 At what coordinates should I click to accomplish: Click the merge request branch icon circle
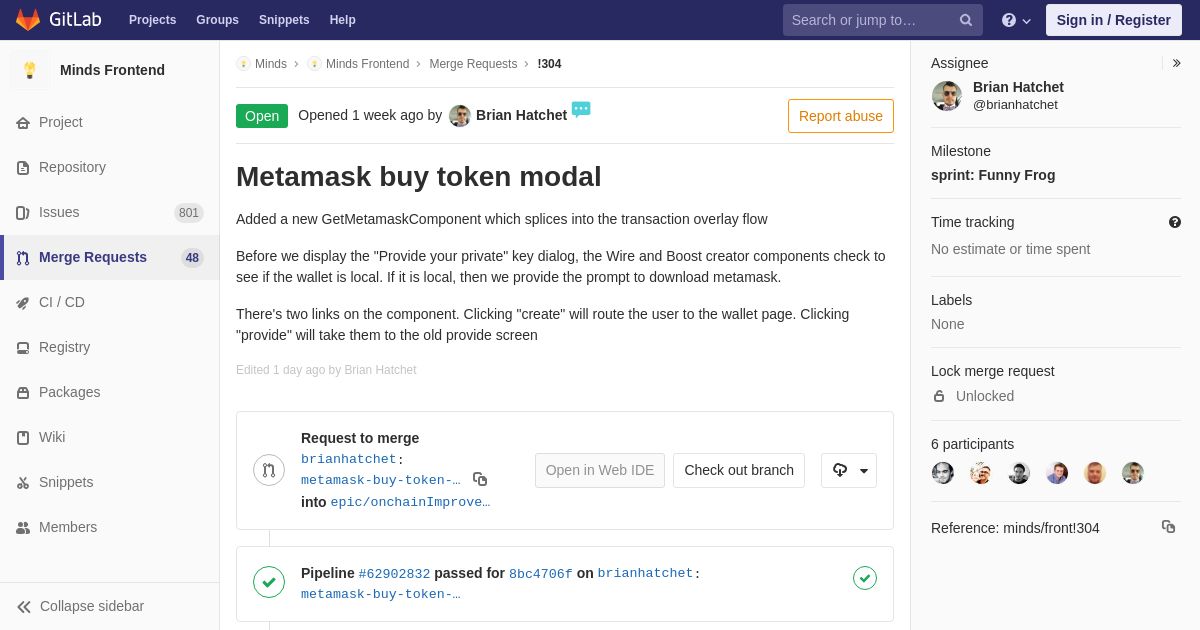pyautogui.click(x=269, y=470)
